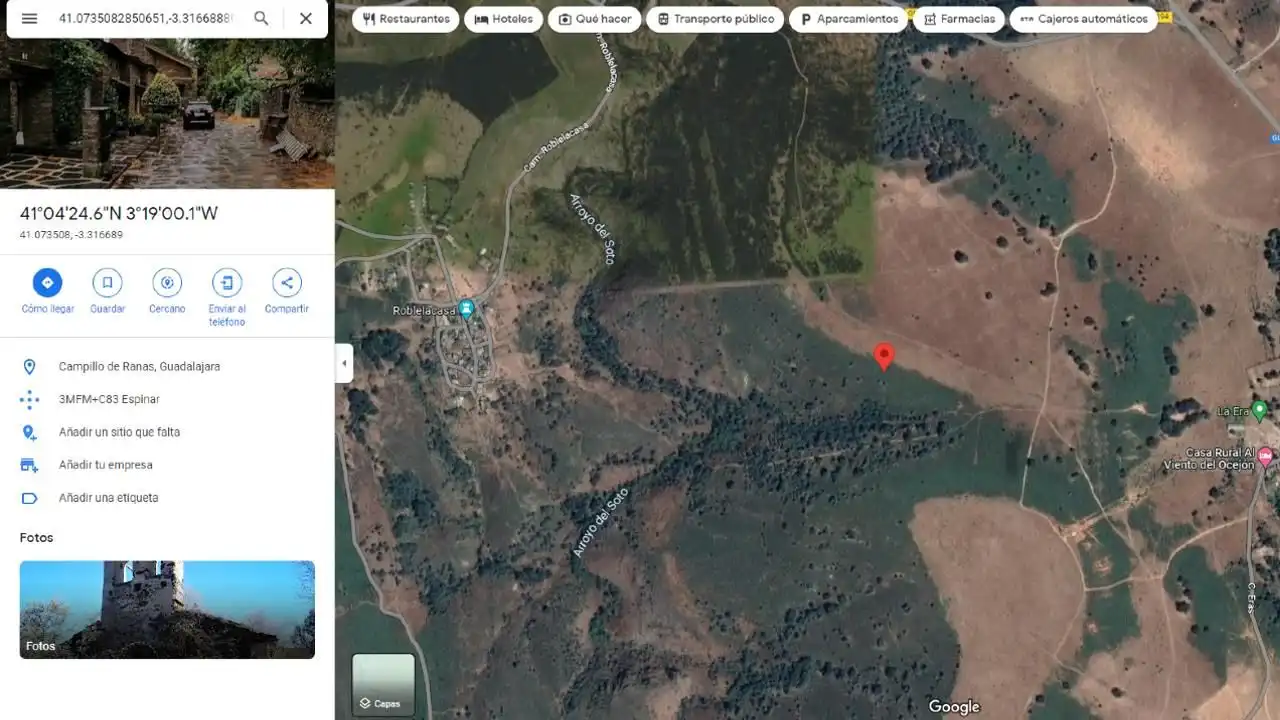Select the Farmacias filter chip
Screen dimensions: 1280x720
tap(958, 19)
